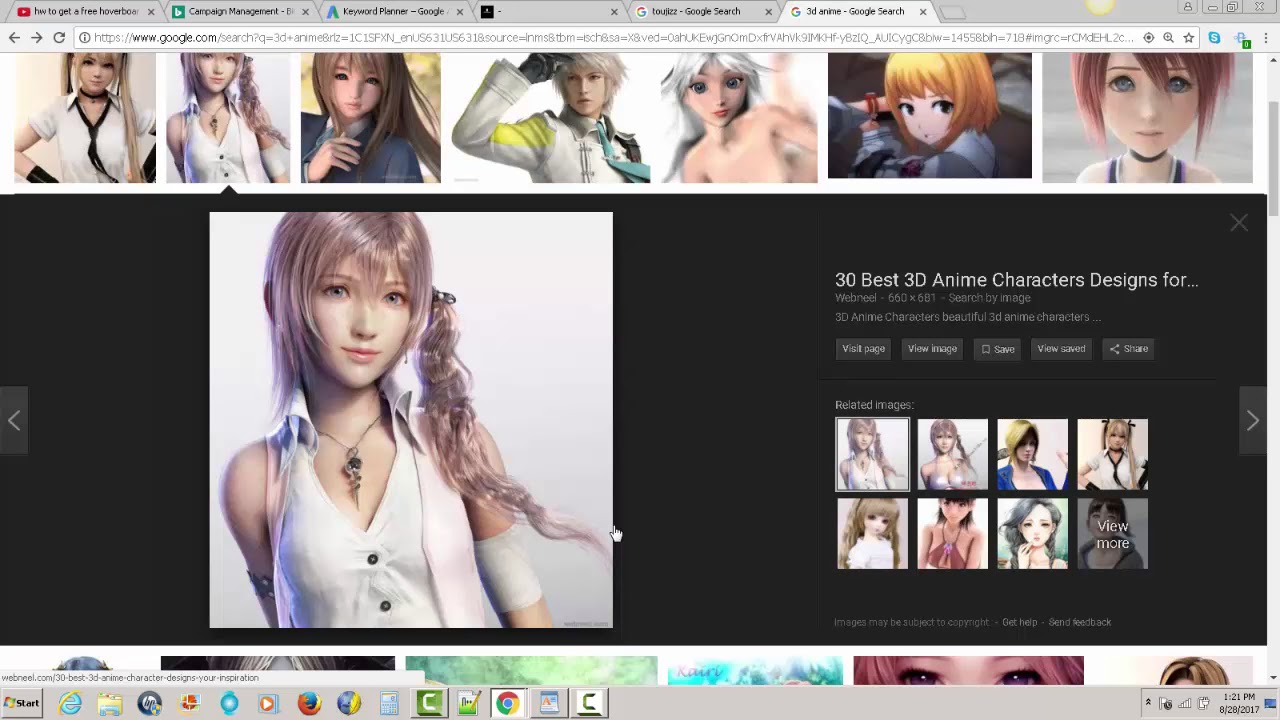Select related image with white shirt and tie
Viewport: 1280px width, 720px height.
1112,454
